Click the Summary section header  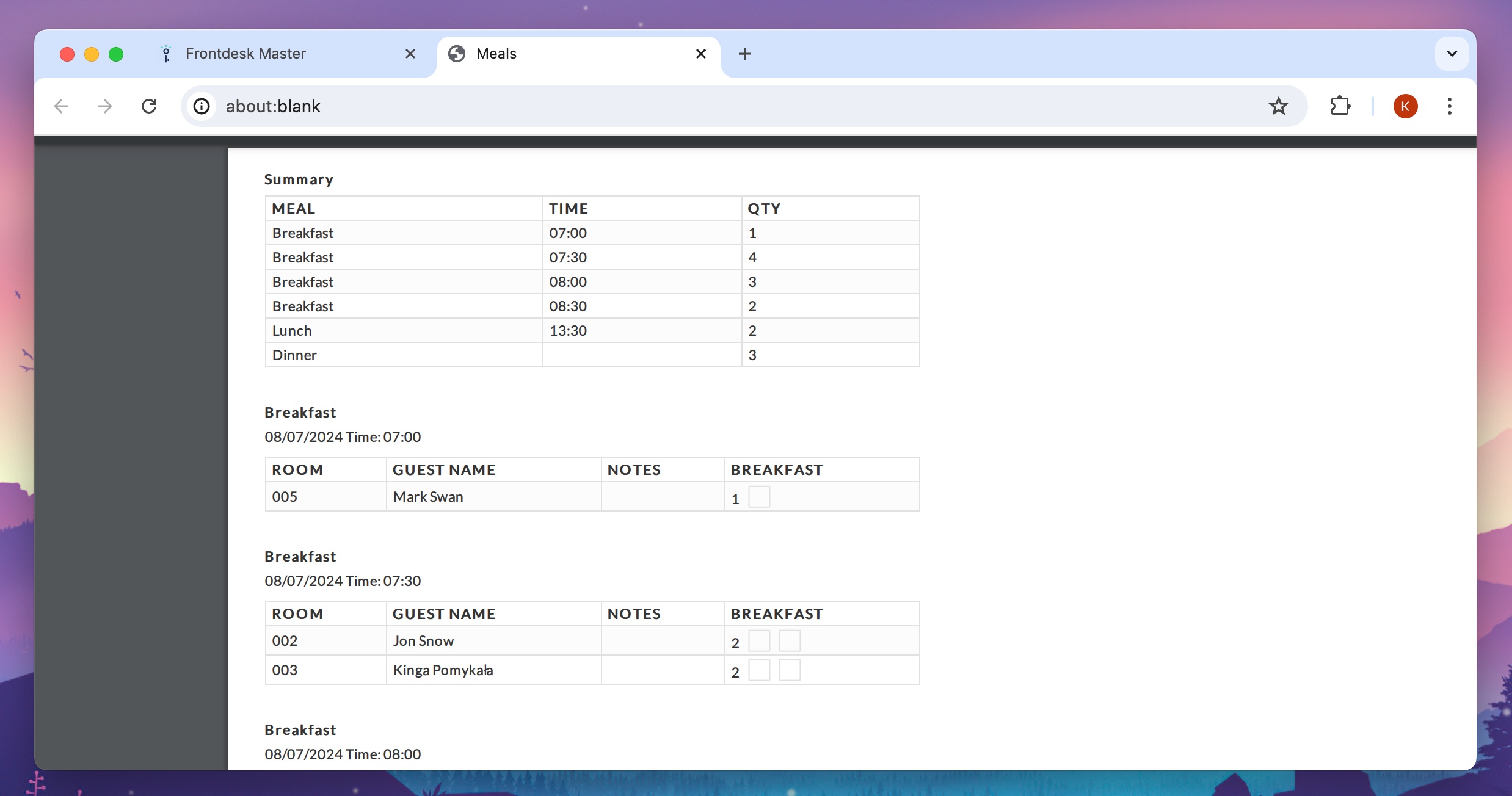298,178
